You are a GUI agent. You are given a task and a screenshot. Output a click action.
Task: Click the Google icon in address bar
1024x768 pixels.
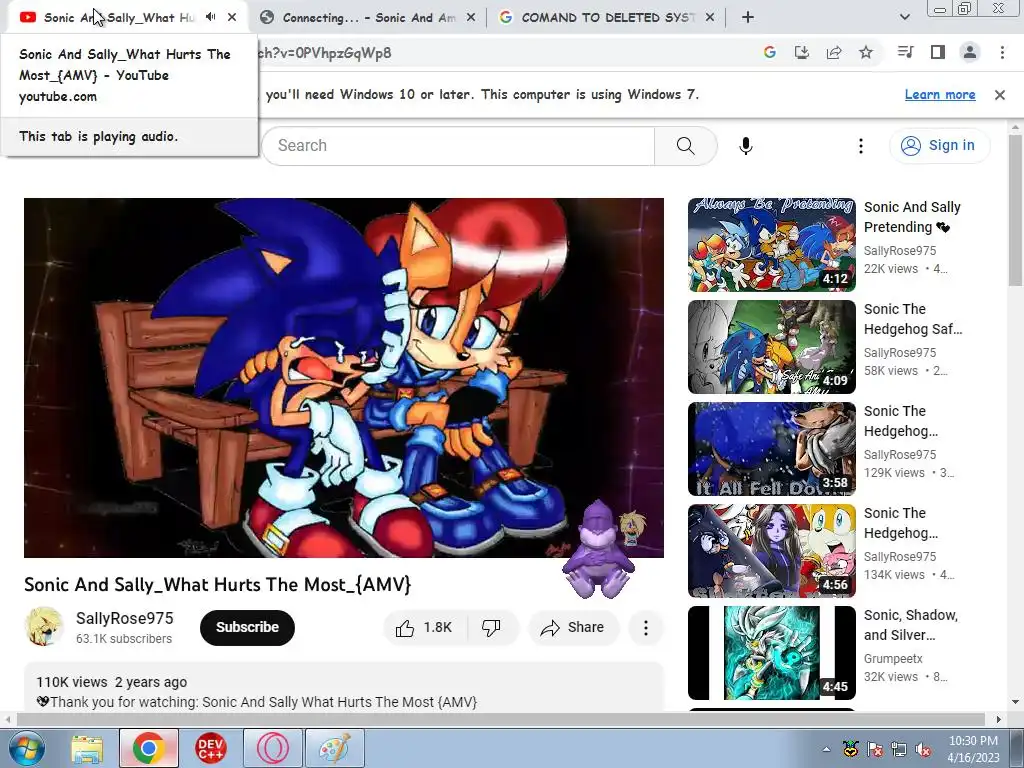pyautogui.click(x=769, y=52)
